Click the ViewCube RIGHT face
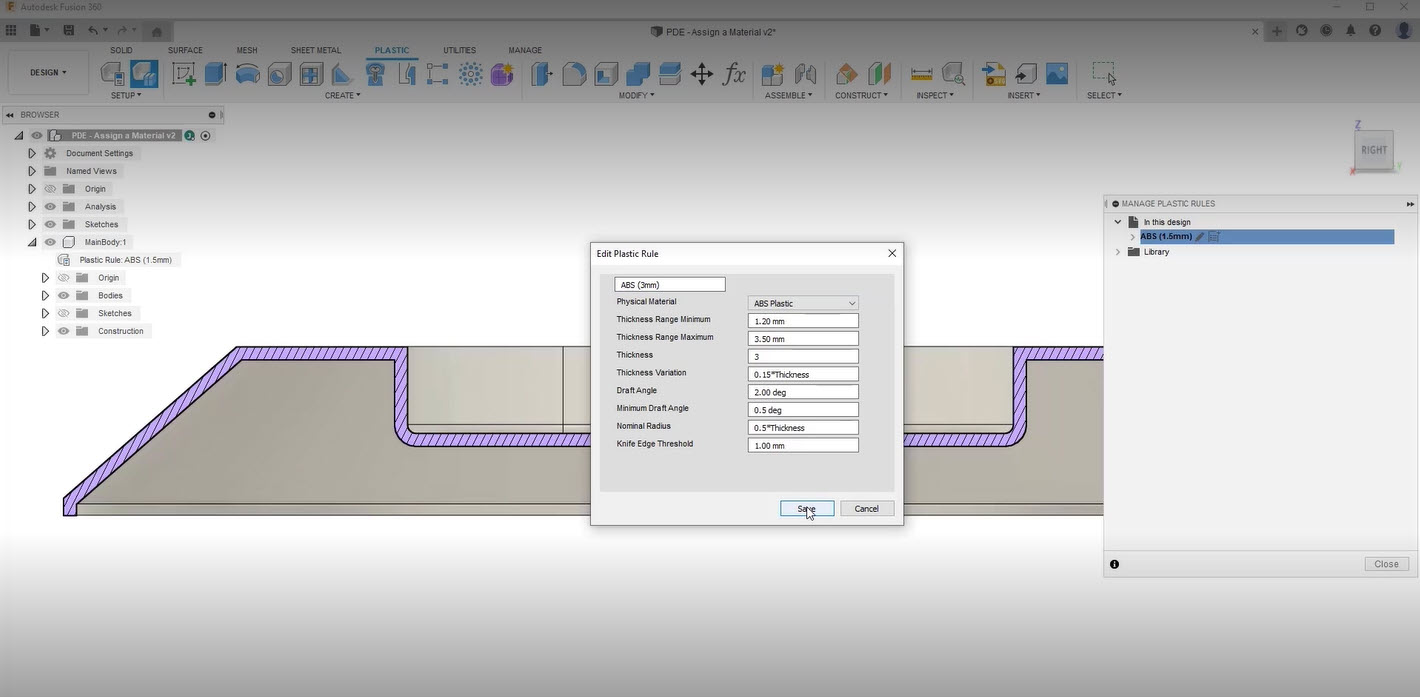Screen dimensions: 1420x697 click(x=1373, y=150)
